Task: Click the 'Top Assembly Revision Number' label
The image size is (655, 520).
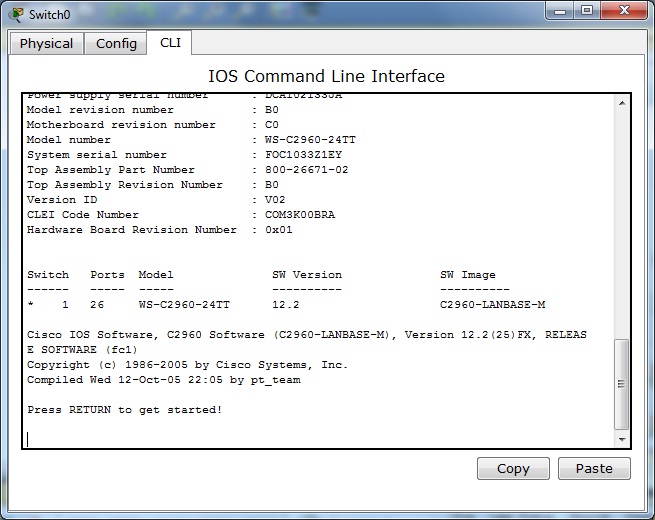Action: point(124,185)
